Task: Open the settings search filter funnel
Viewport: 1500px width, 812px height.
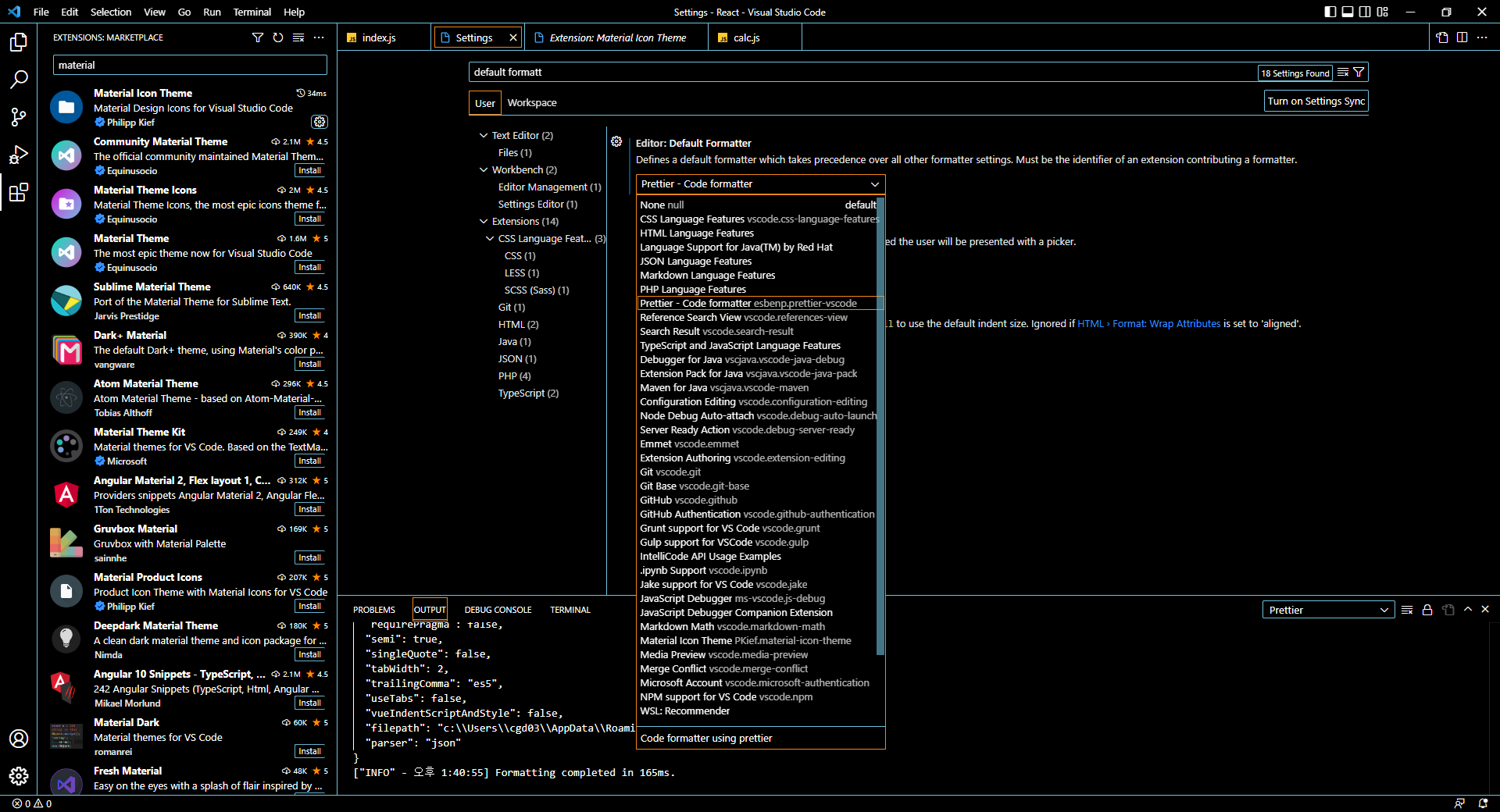Action: coord(1359,73)
